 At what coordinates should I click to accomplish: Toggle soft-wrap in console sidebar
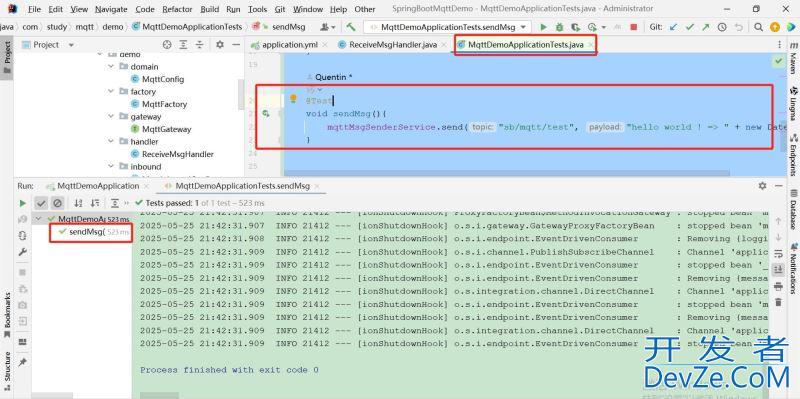[x=778, y=254]
